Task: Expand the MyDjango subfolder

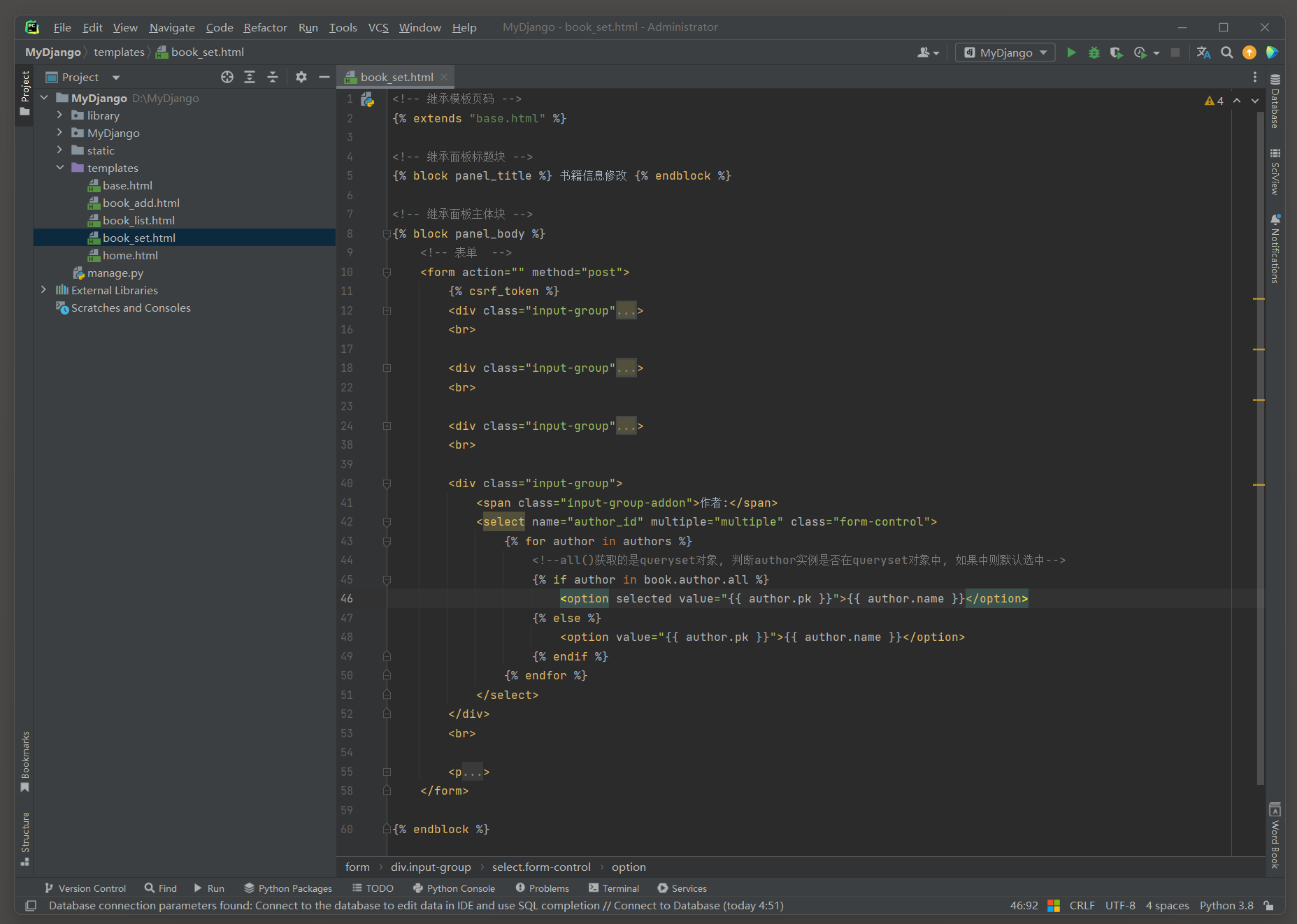Action: click(59, 133)
